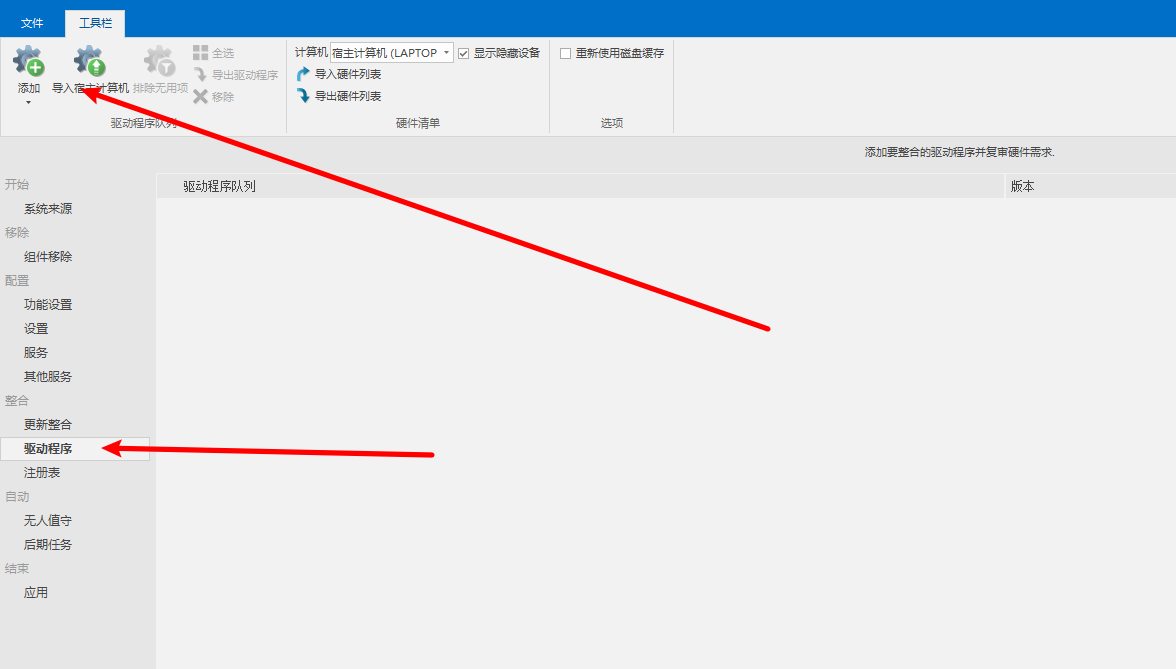Open the 文件 menu tab

[x=32, y=23]
